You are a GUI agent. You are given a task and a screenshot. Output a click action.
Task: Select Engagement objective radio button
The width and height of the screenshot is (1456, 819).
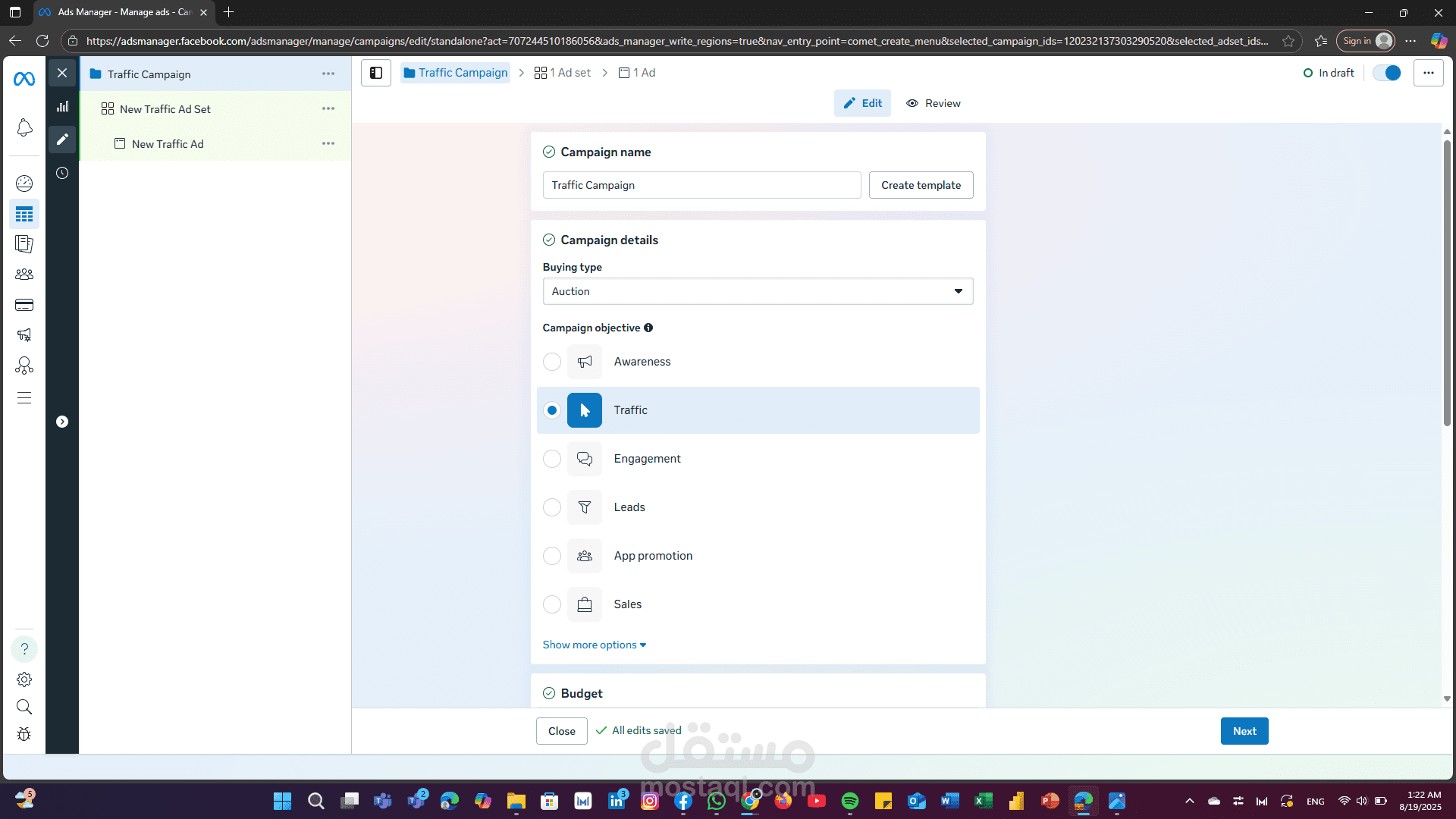pos(552,459)
